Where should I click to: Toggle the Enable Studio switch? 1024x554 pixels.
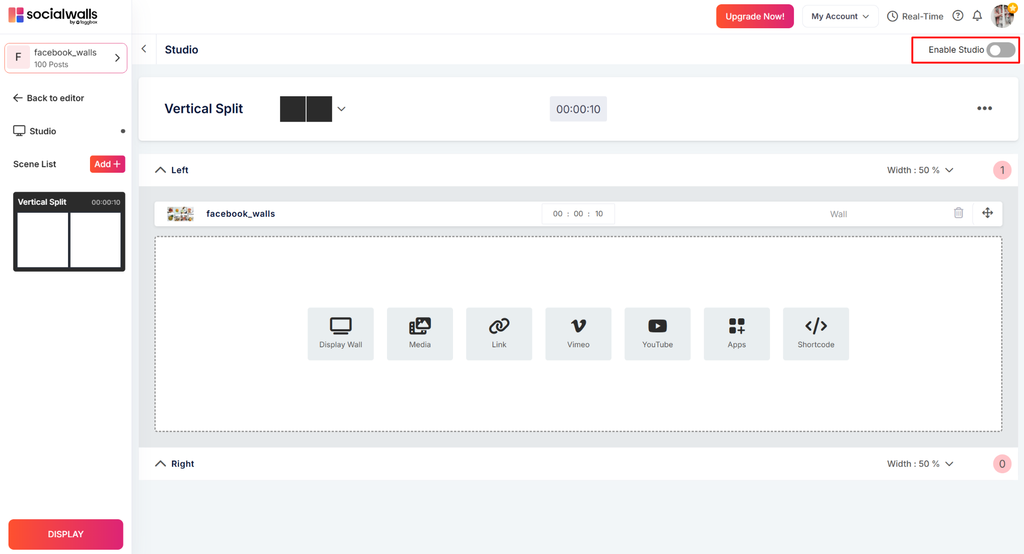click(1000, 50)
